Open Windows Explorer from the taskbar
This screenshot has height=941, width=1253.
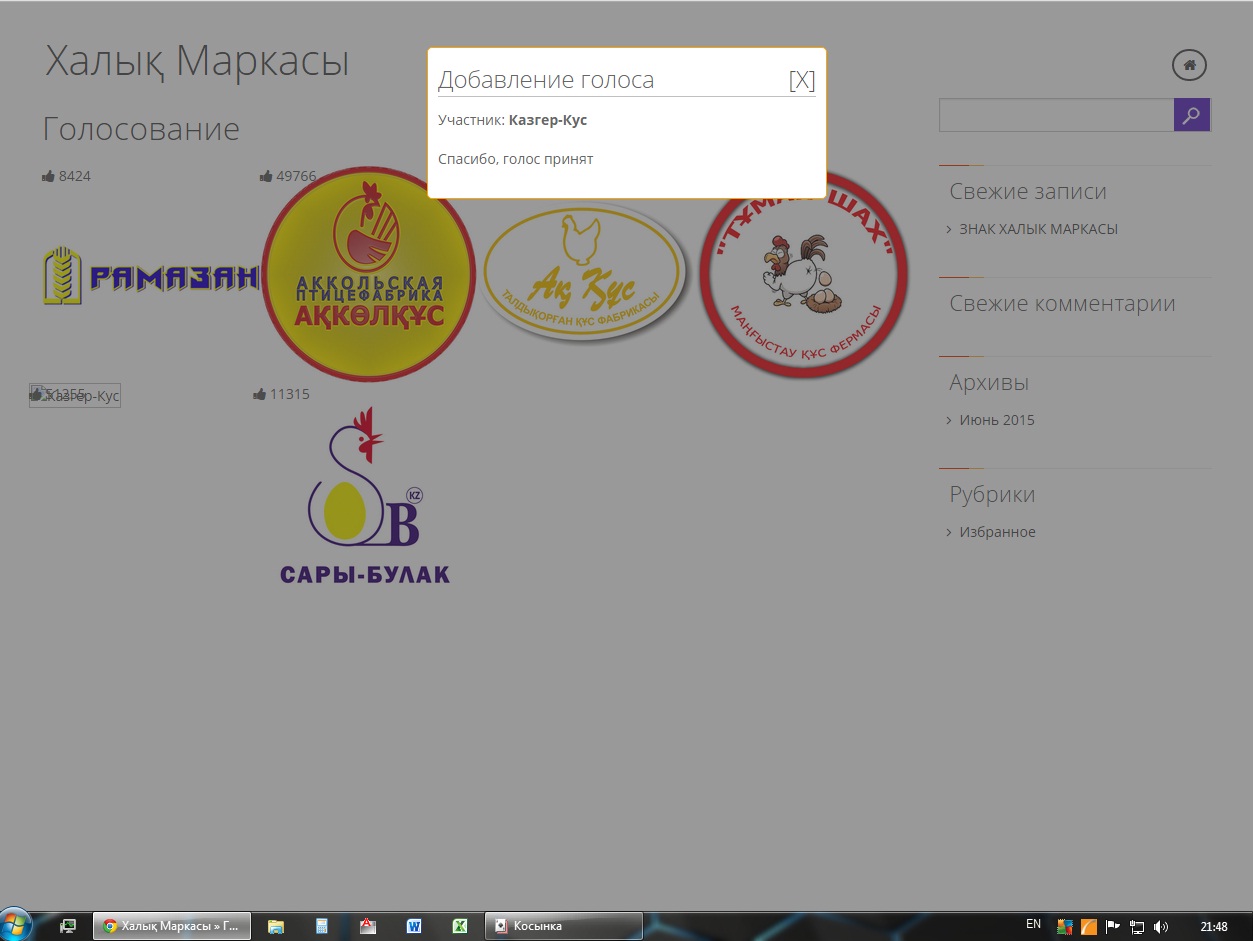coord(276,926)
